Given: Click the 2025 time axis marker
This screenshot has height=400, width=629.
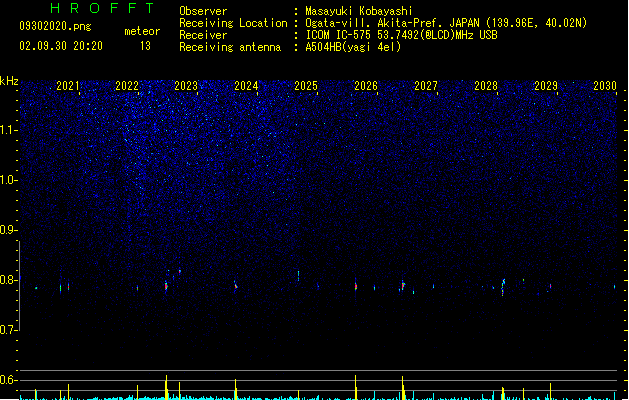Looking at the screenshot, I should (x=306, y=86).
